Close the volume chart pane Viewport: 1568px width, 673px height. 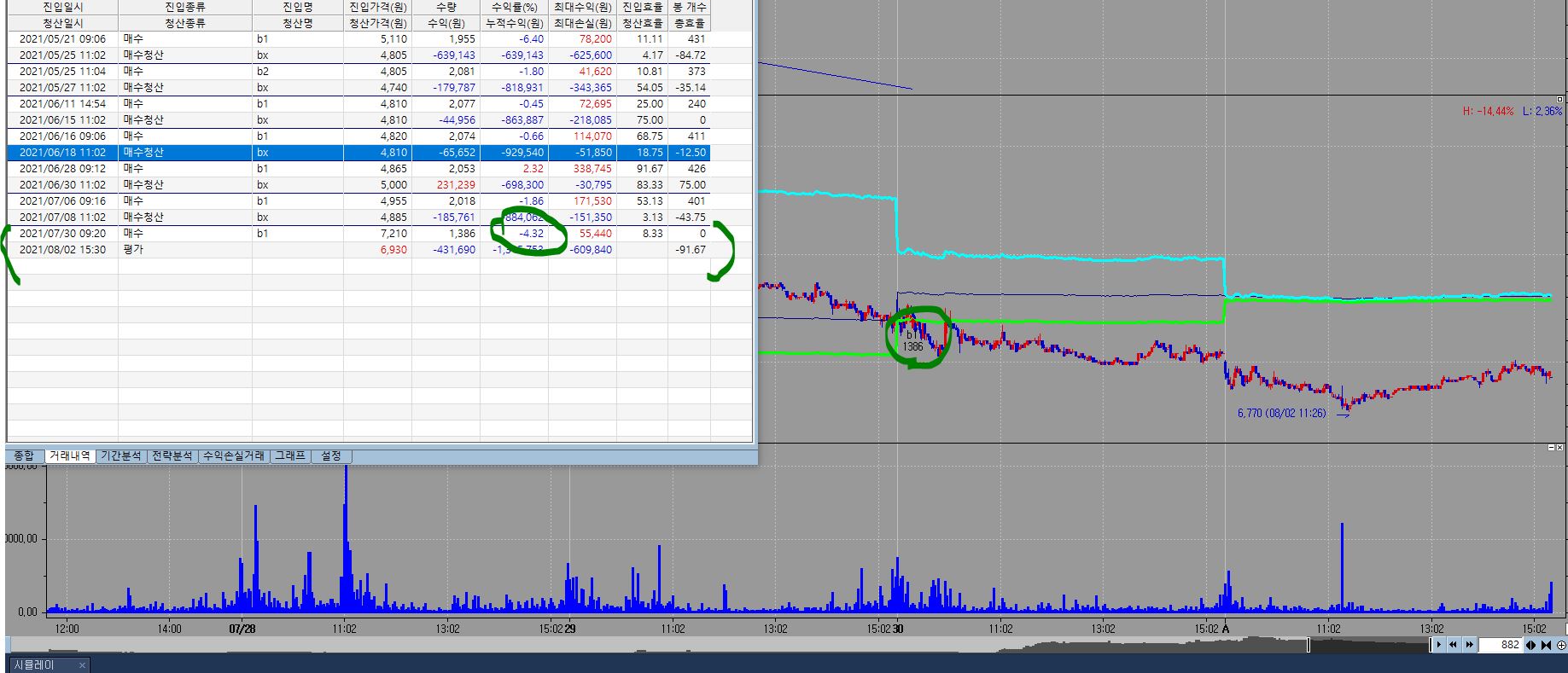pyautogui.click(x=1561, y=448)
